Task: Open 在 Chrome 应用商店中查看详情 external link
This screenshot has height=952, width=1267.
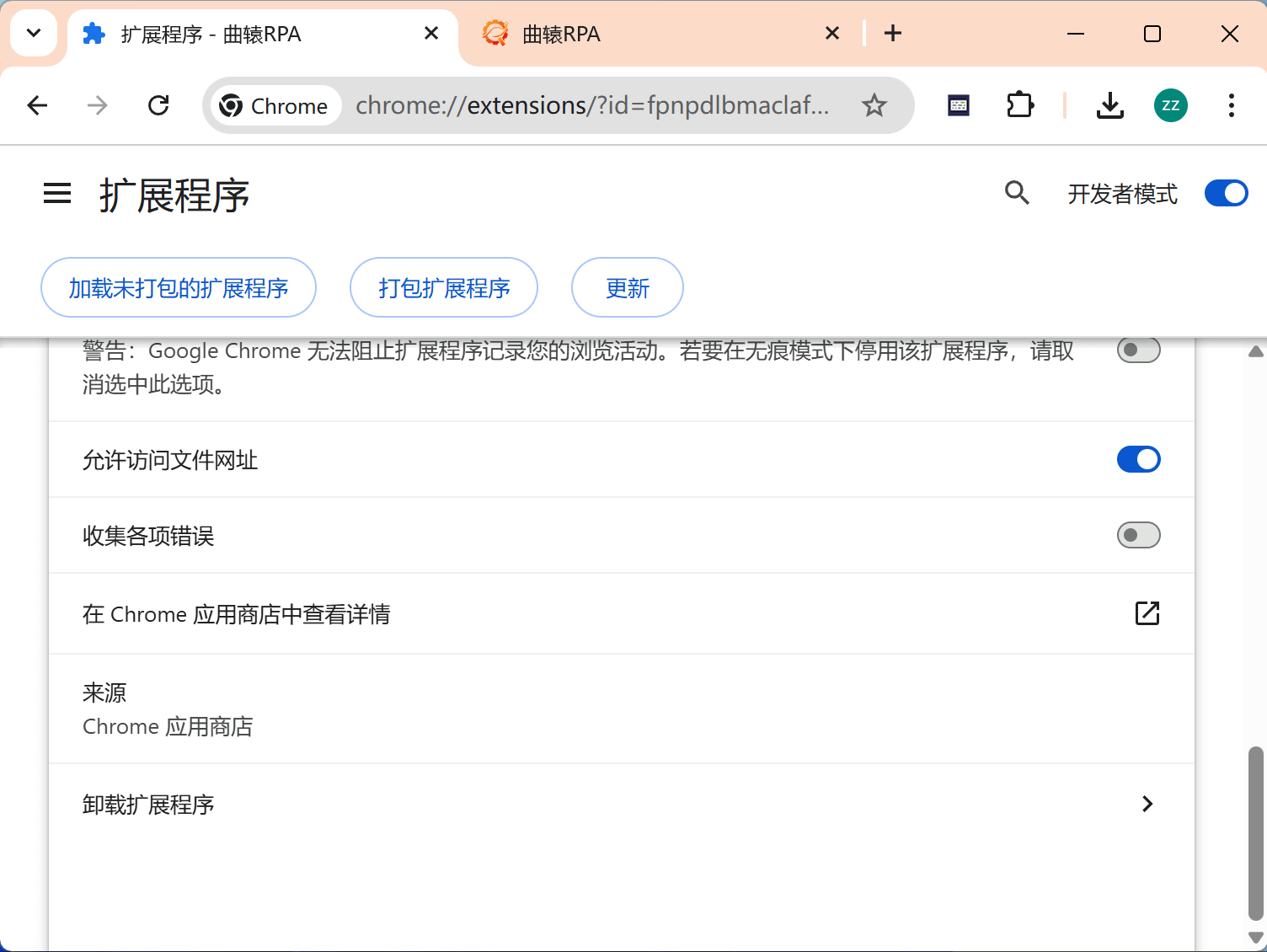Action: click(1147, 613)
